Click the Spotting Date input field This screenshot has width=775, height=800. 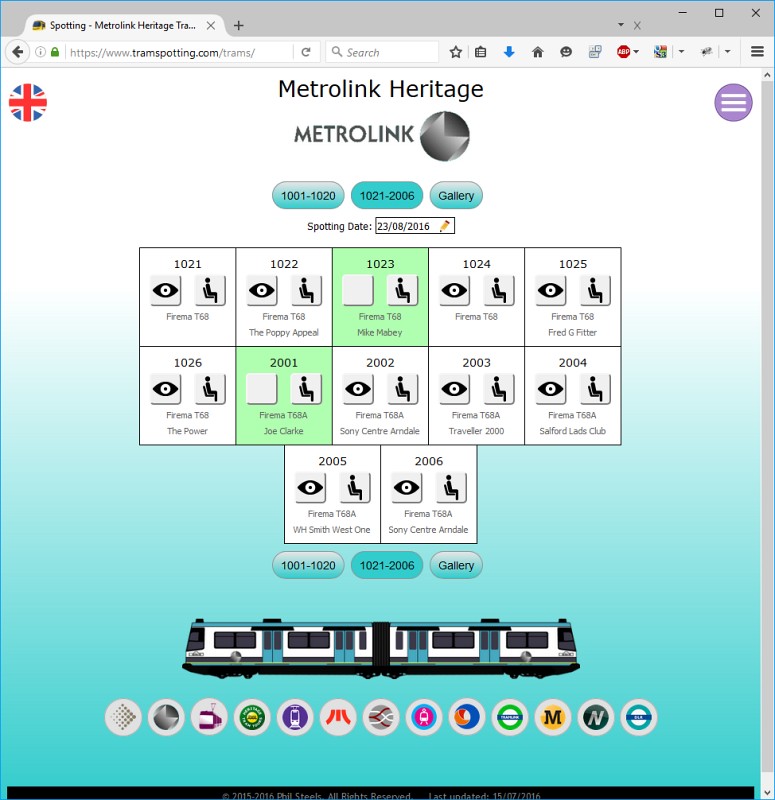click(415, 226)
